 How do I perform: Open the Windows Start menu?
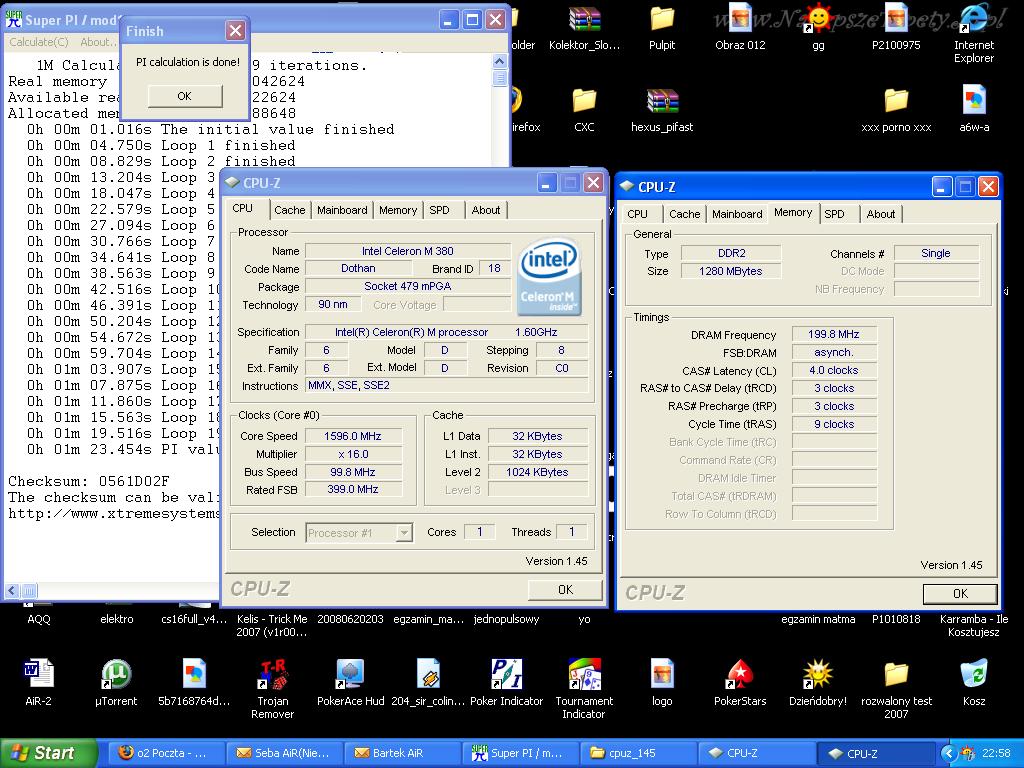pos(48,753)
